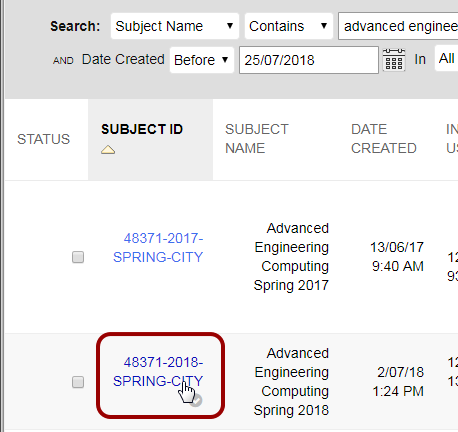Open the Before date condition dropdown
Image resolution: width=458 pixels, height=432 pixels.
tap(202, 60)
